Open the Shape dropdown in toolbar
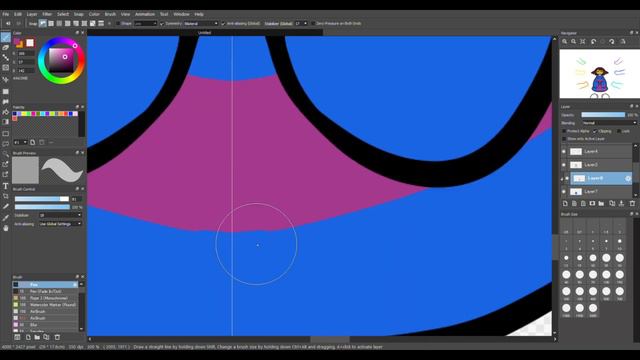 click(146, 24)
